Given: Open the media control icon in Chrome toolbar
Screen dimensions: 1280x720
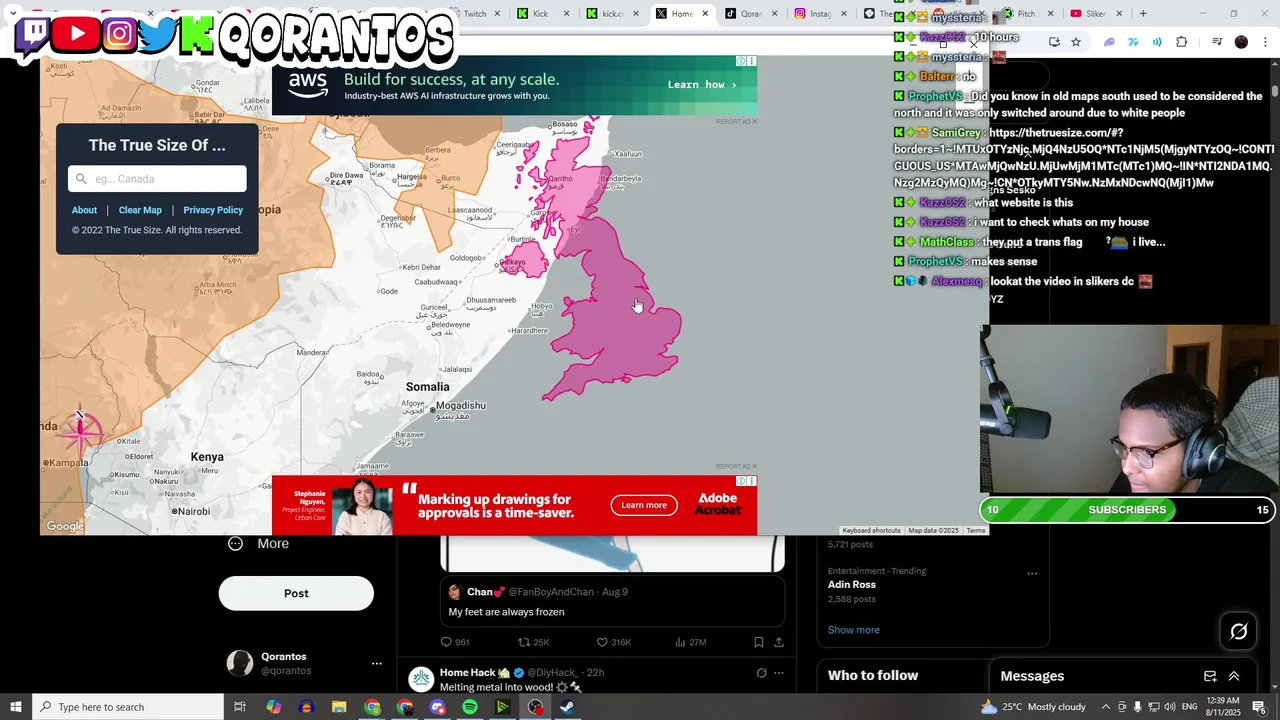Looking at the screenshot, I should click(1216, 42).
